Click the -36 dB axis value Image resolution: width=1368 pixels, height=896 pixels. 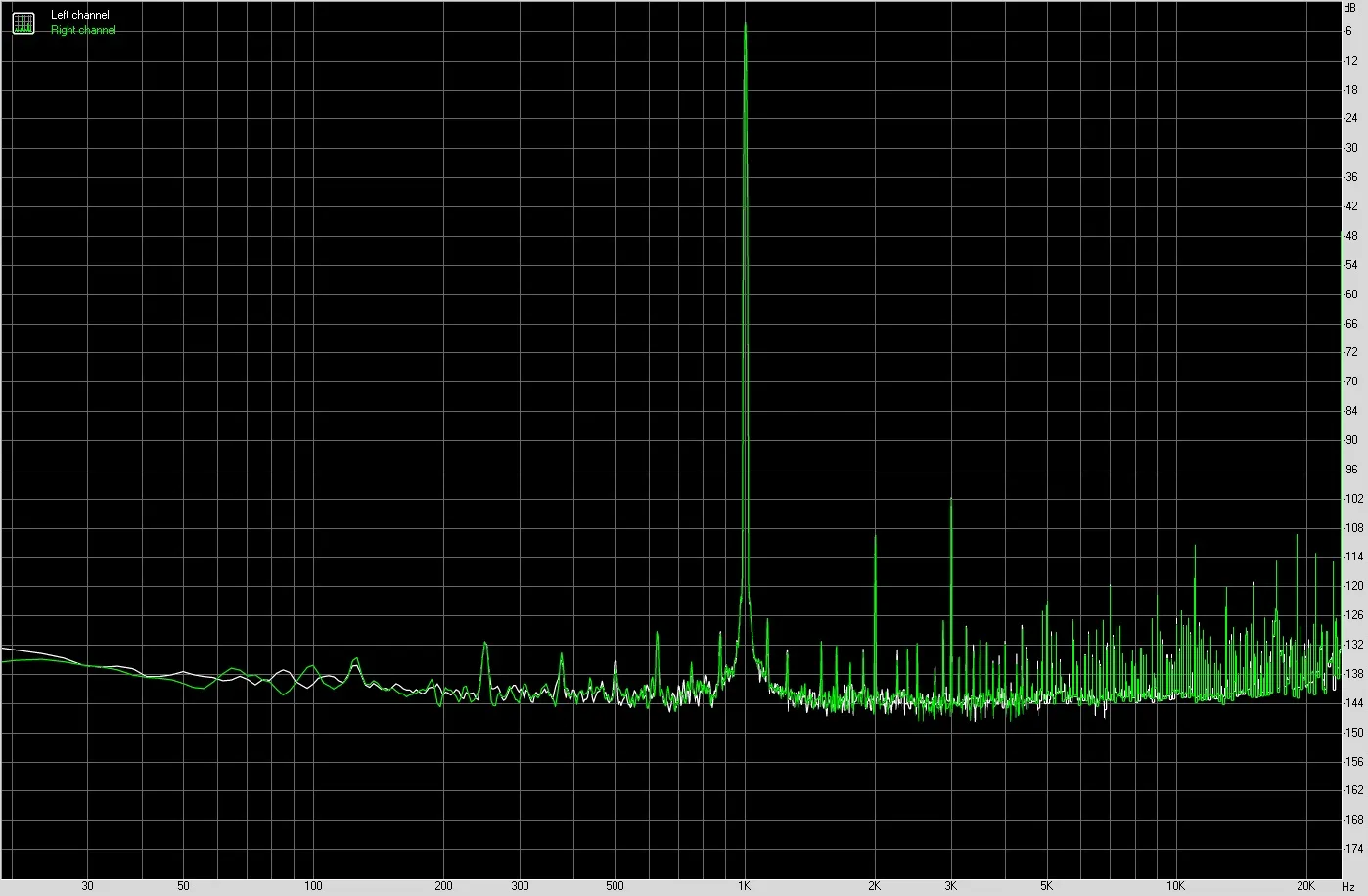point(1350,177)
